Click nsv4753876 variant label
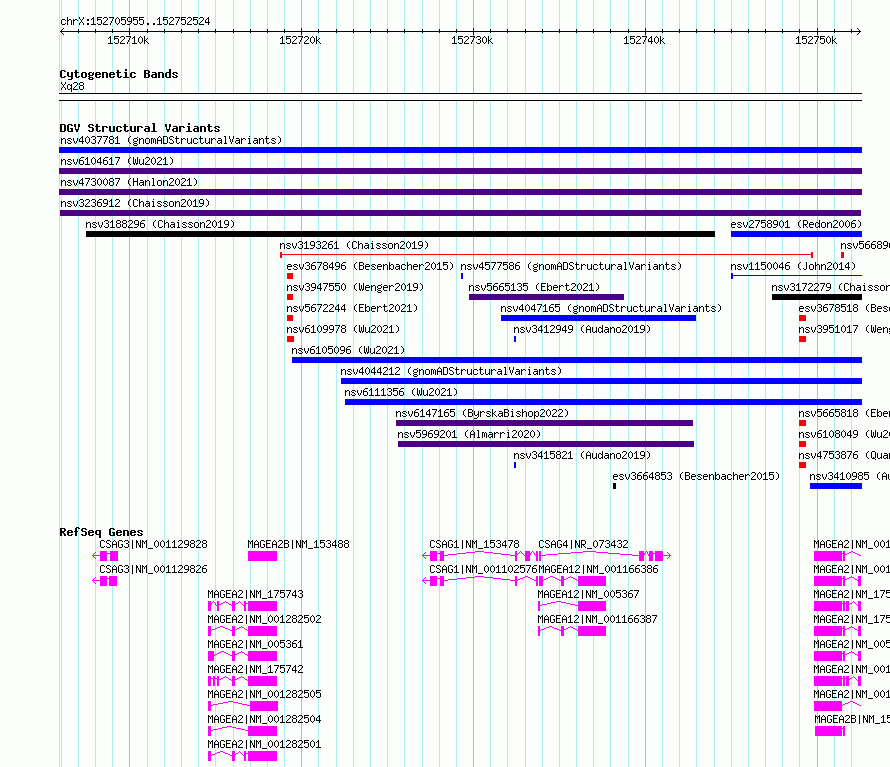Viewport: 890px width, 767px height. (x=843, y=455)
